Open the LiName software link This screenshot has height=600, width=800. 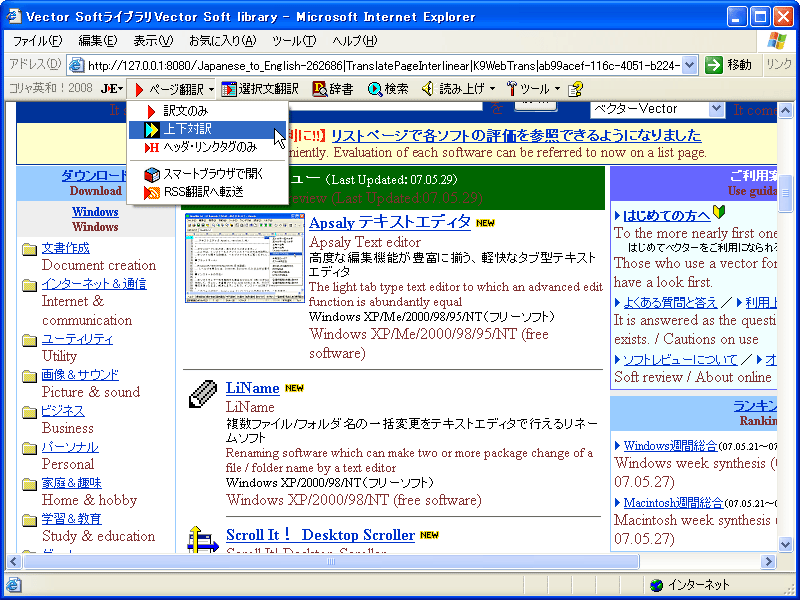coord(253,388)
